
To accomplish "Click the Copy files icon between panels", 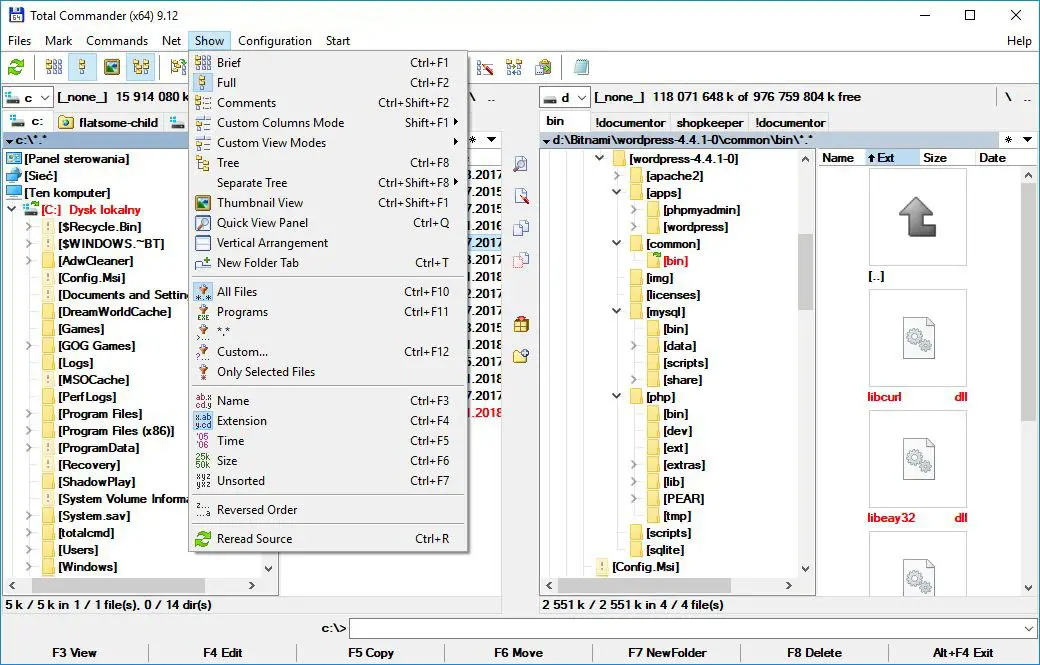I will (521, 227).
